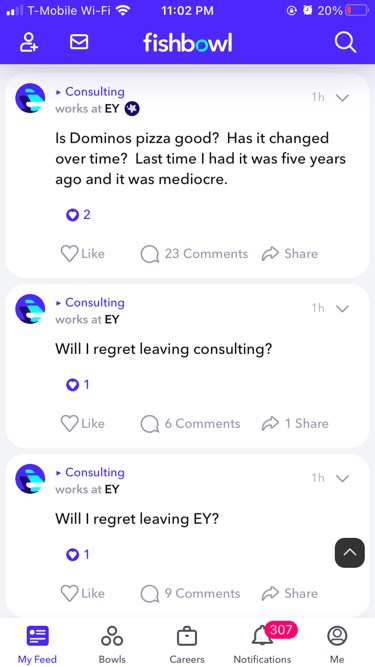The image size is (375, 667).
Task: Switch to the Careers tab
Action: (187, 643)
